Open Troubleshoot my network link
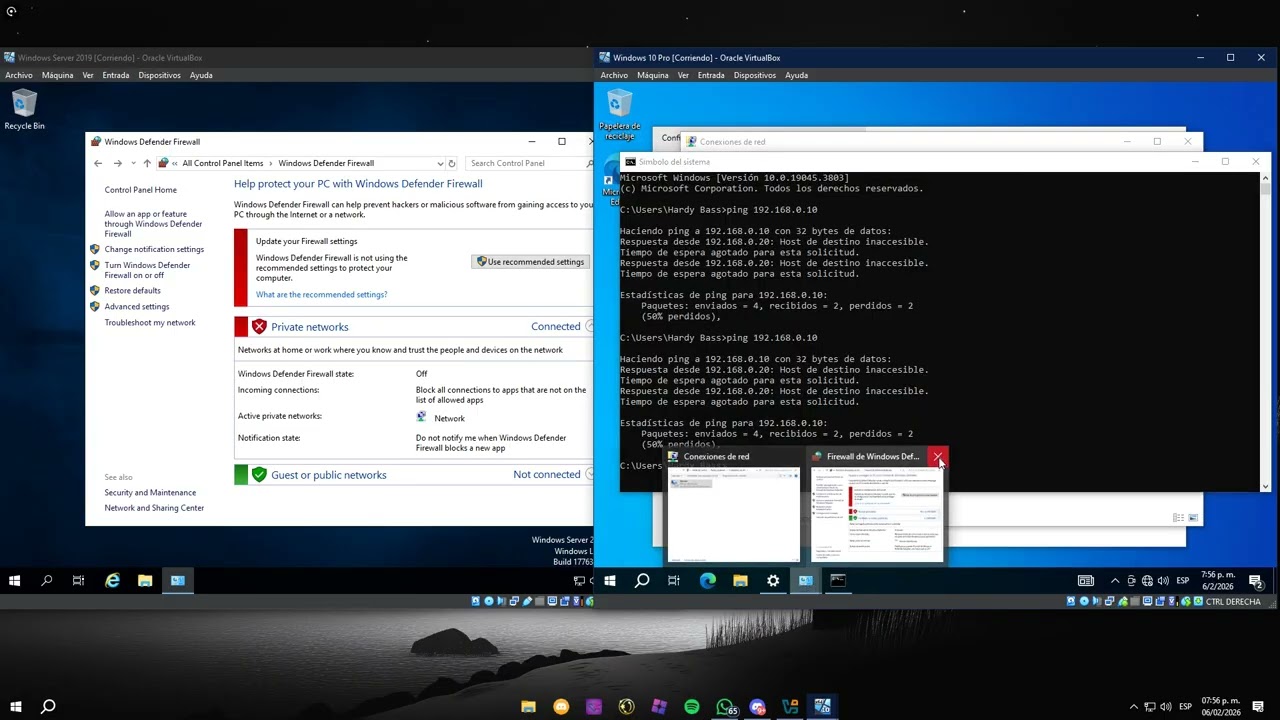The height and width of the screenshot is (720, 1280). click(150, 323)
